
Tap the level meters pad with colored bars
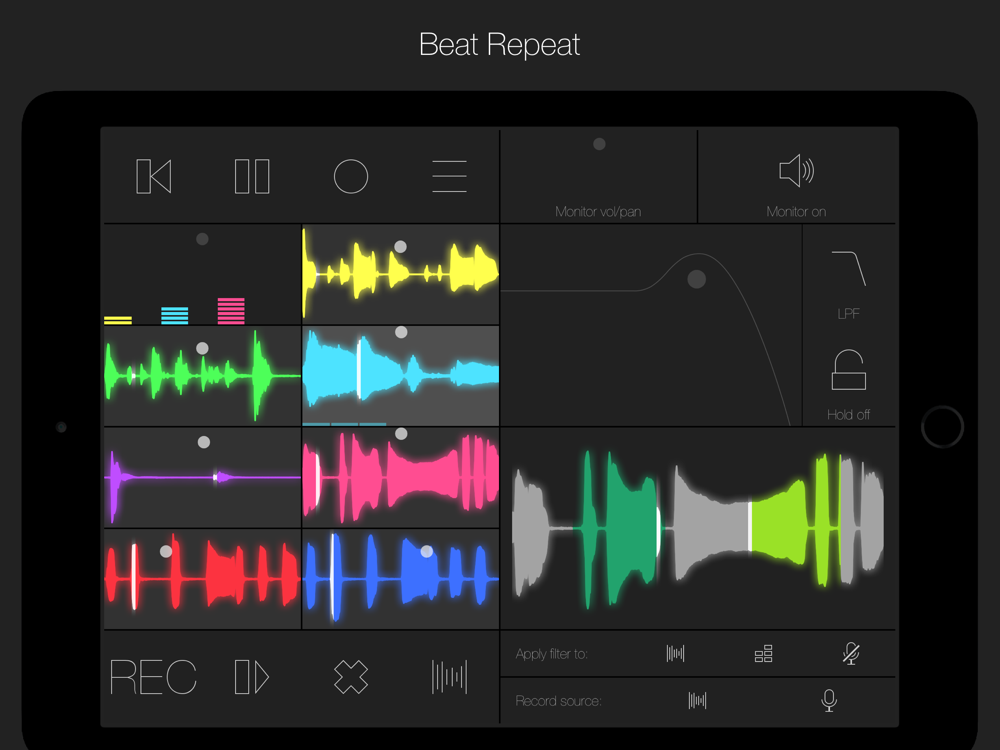tap(202, 275)
